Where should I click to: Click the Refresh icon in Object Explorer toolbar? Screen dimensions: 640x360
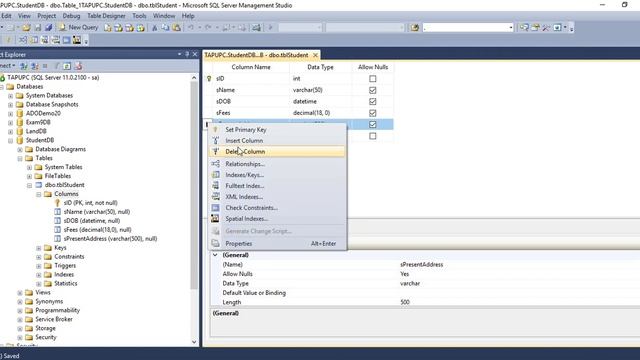click(x=67, y=66)
